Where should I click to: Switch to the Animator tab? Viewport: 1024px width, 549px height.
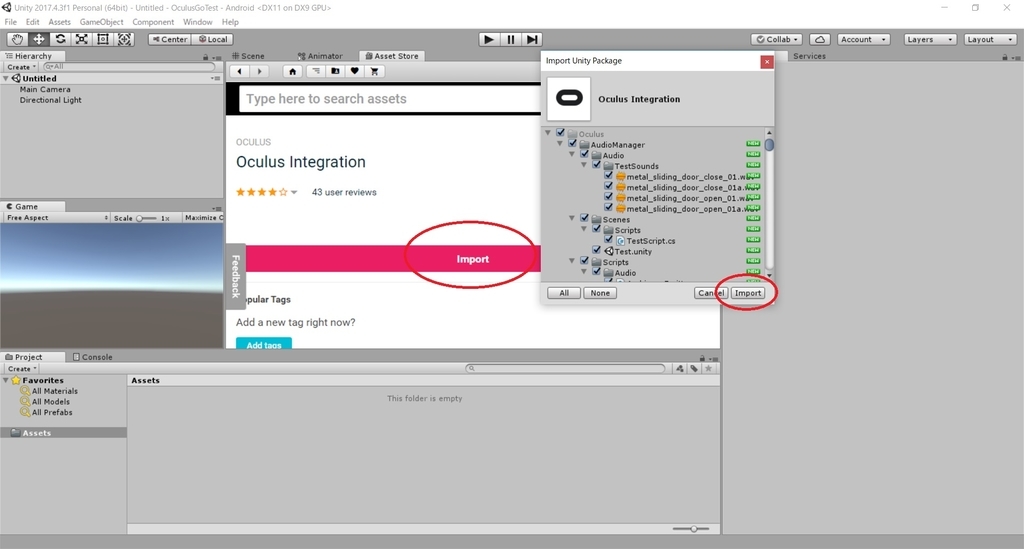(320, 56)
